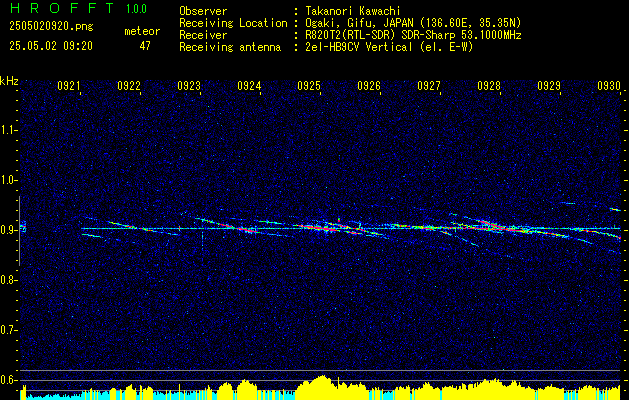Click the HROFFT title text

click(61, 8)
